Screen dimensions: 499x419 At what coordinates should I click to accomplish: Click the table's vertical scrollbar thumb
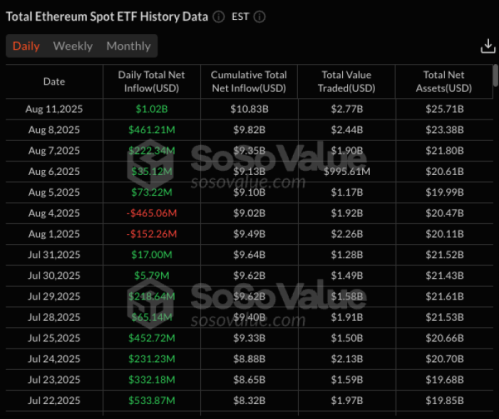tap(496, 75)
